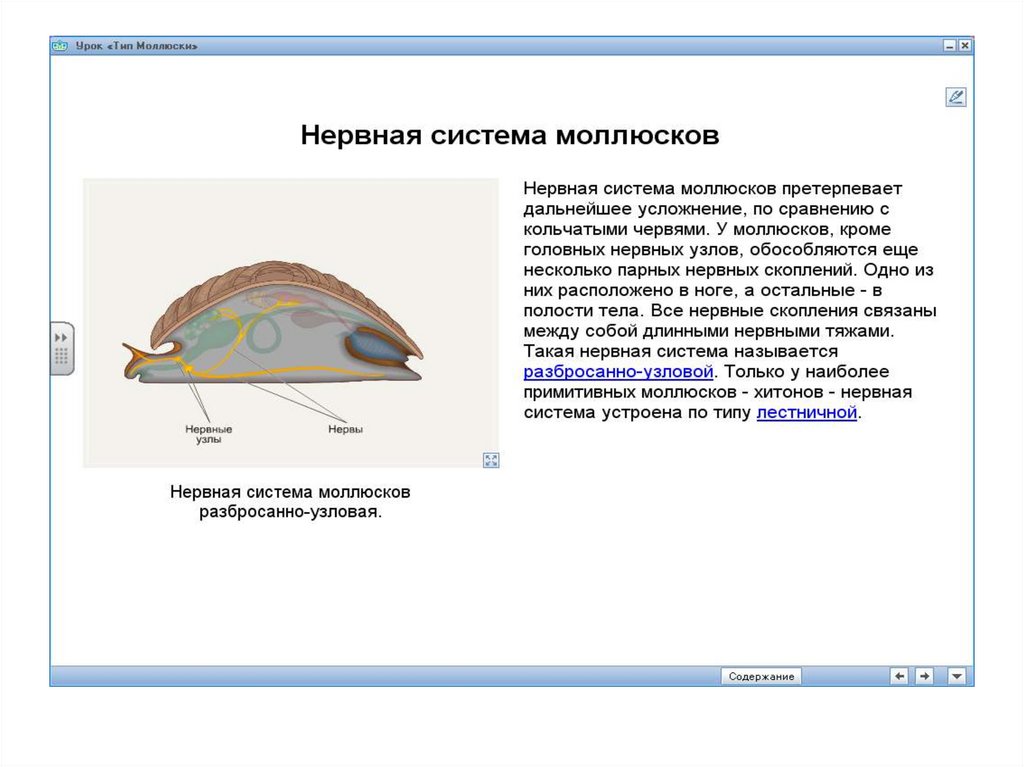Click the Урок «Тип Моллюски» title bar text
Viewport: 1024px width, 767px height.
[137, 46]
